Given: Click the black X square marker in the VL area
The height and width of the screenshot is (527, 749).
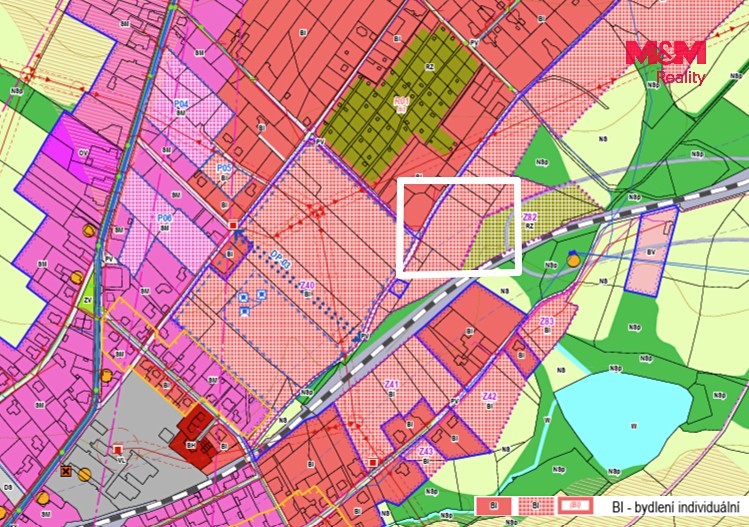Looking at the screenshot, I should [66, 472].
